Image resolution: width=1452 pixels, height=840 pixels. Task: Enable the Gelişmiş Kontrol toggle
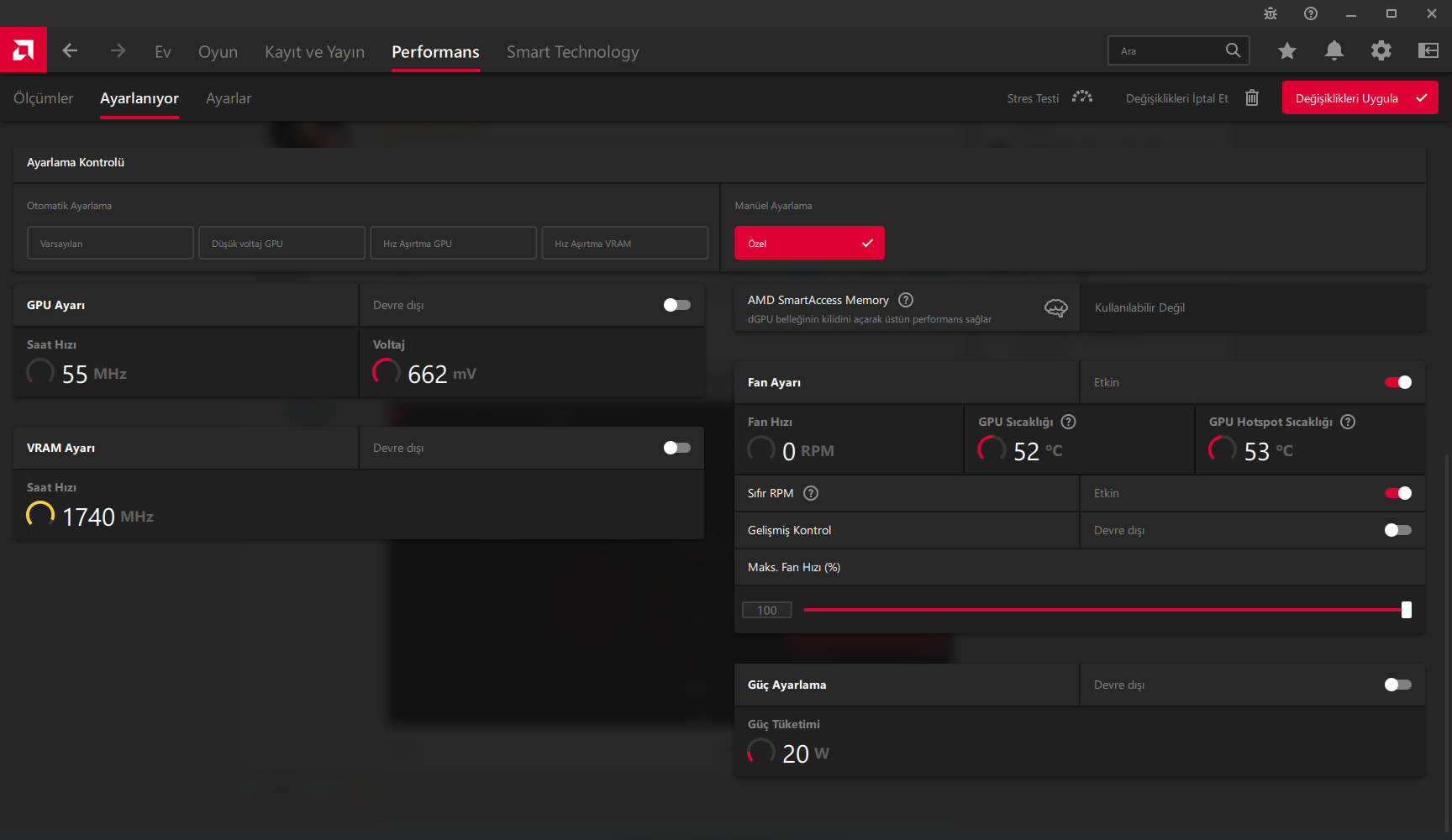click(1398, 530)
